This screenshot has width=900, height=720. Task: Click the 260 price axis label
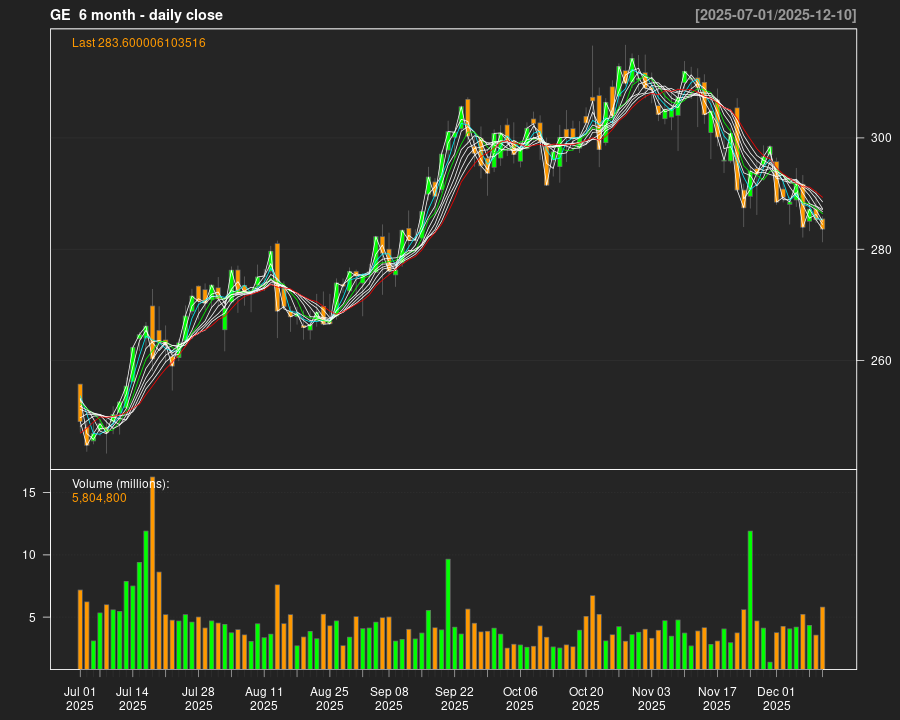pos(874,361)
